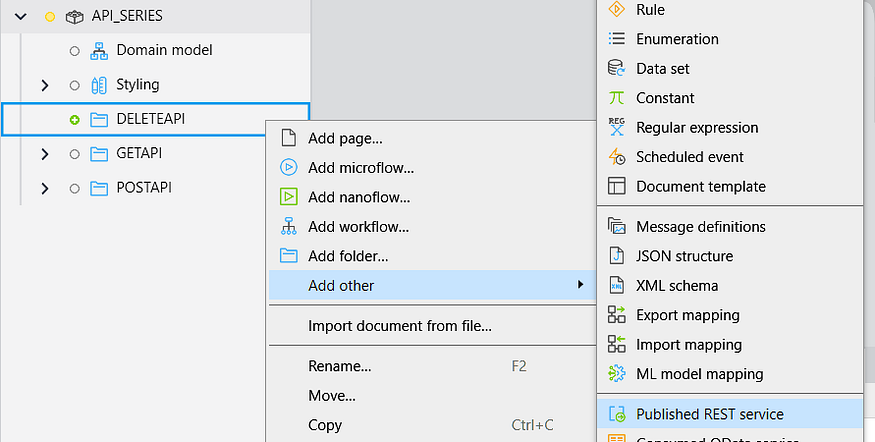Click Rename... in the context menu
The height and width of the screenshot is (442, 875).
(339, 366)
